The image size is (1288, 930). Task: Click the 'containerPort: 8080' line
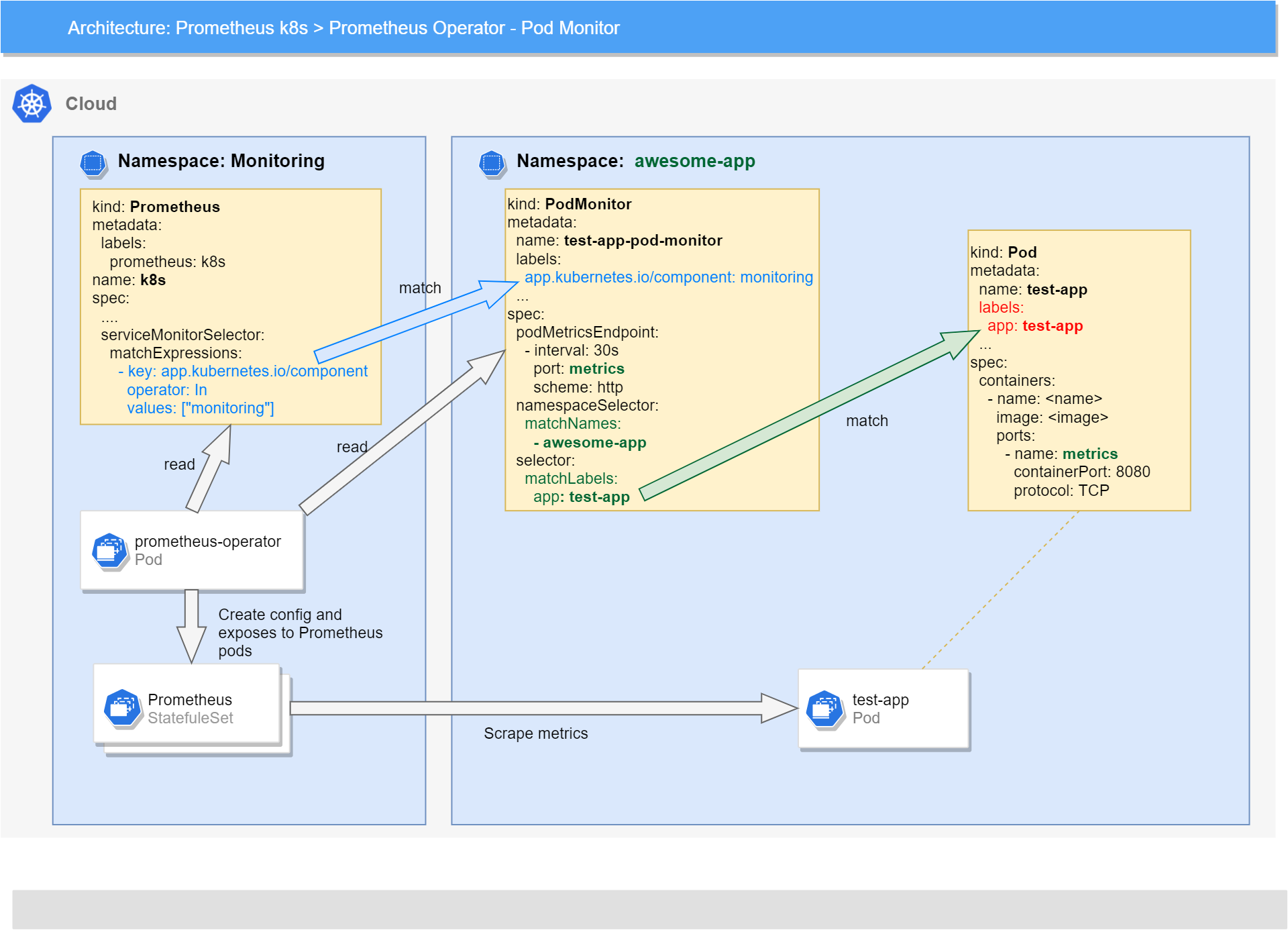[1082, 472]
